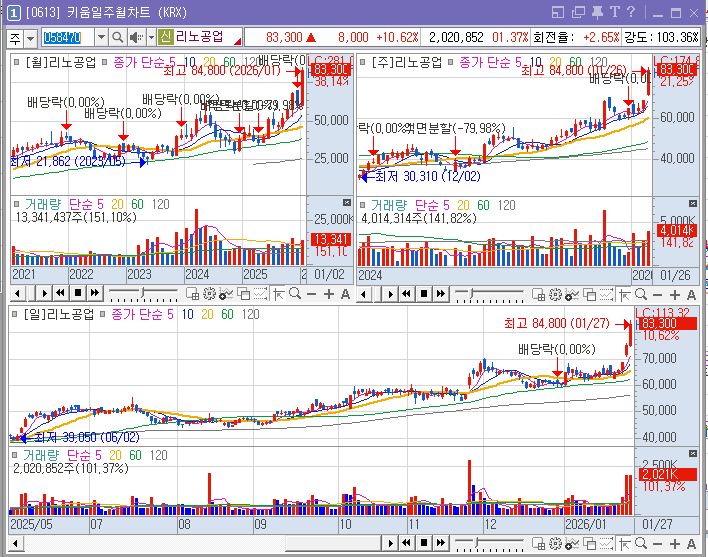Click the 회전율 +2.65% value
This screenshot has width=708, height=557.
601,37
